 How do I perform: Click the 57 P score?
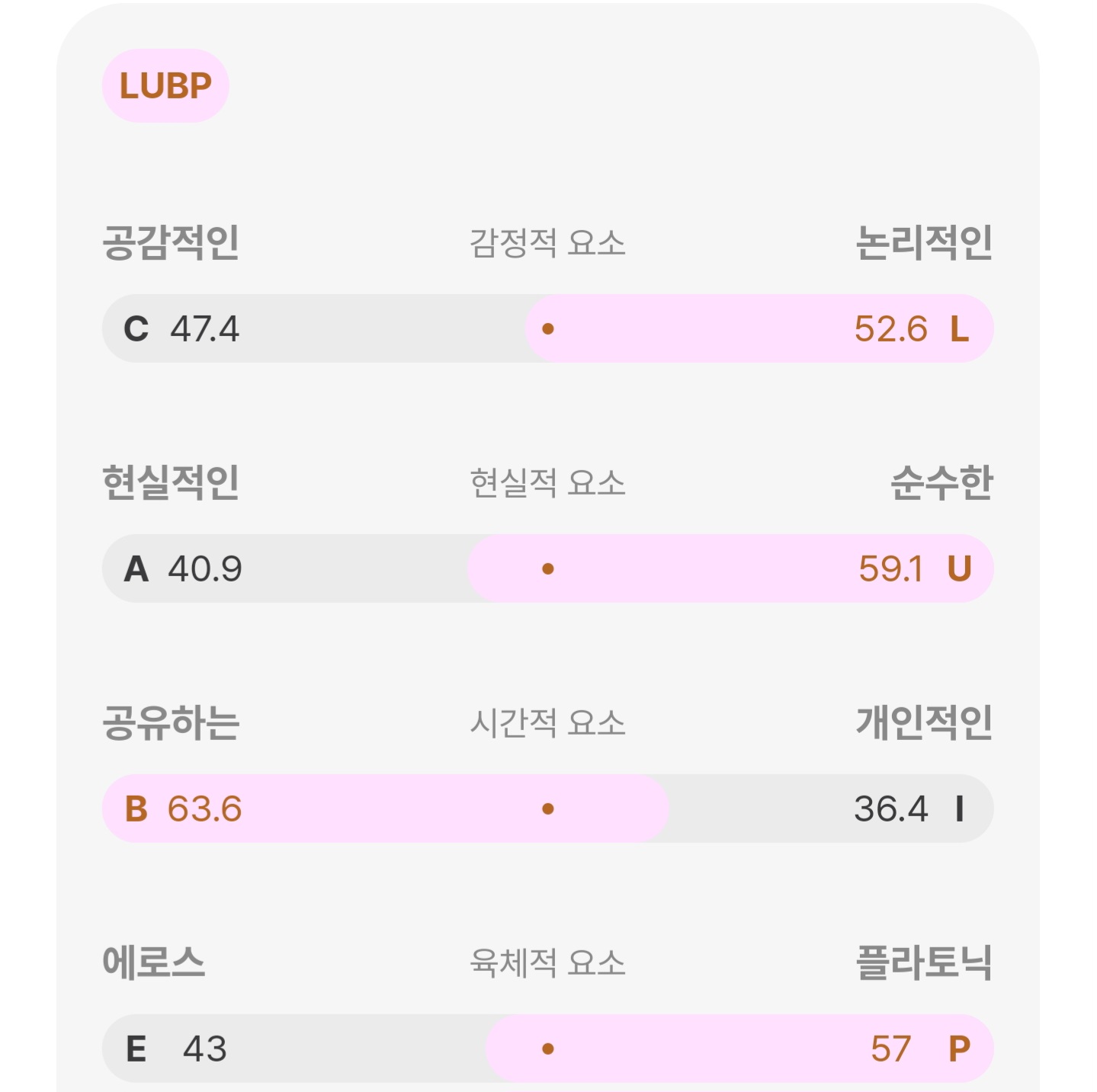click(920, 1049)
